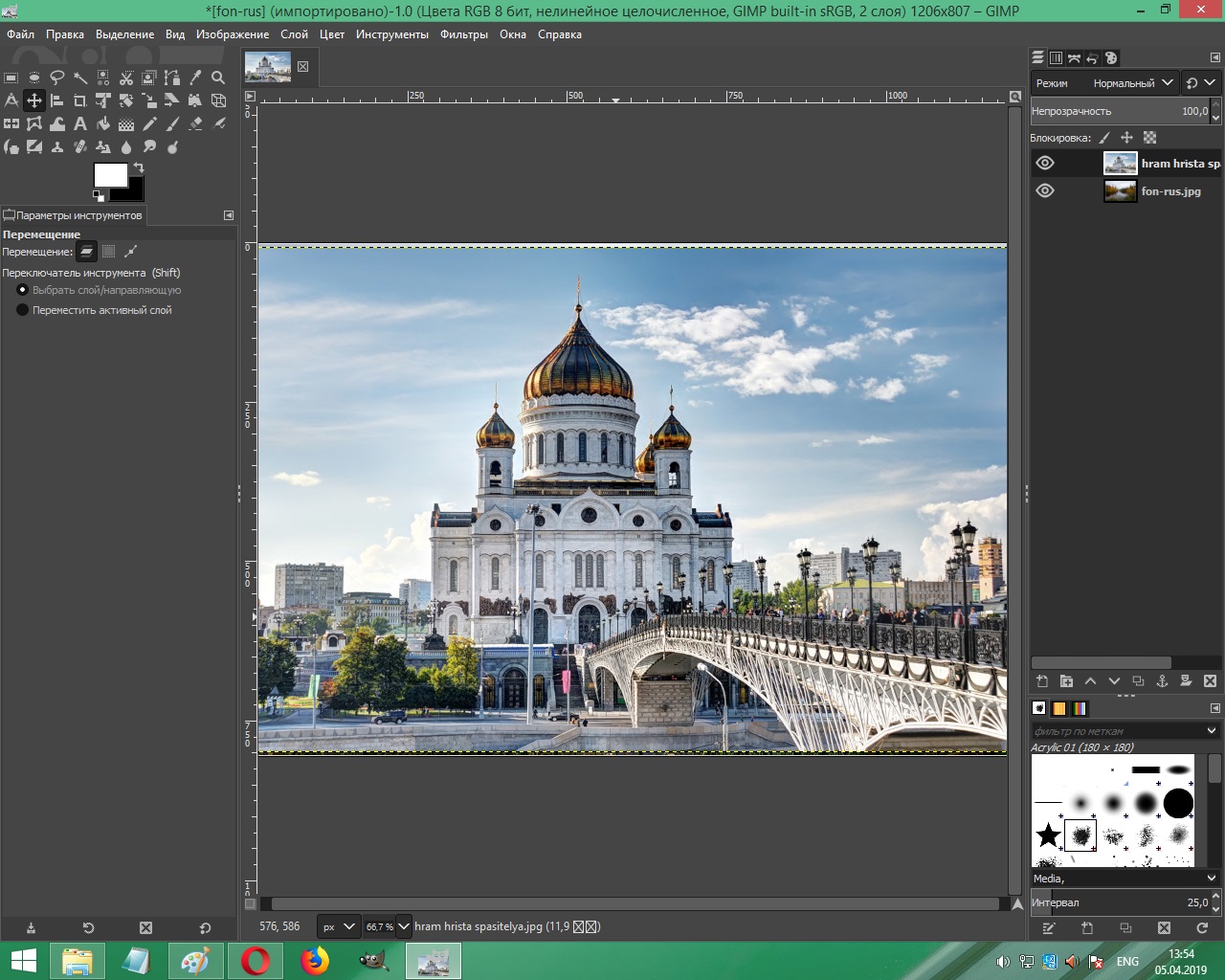The width and height of the screenshot is (1225, 980).
Task: Select the Fuzzy Select magic wand tool
Action: [x=80, y=78]
